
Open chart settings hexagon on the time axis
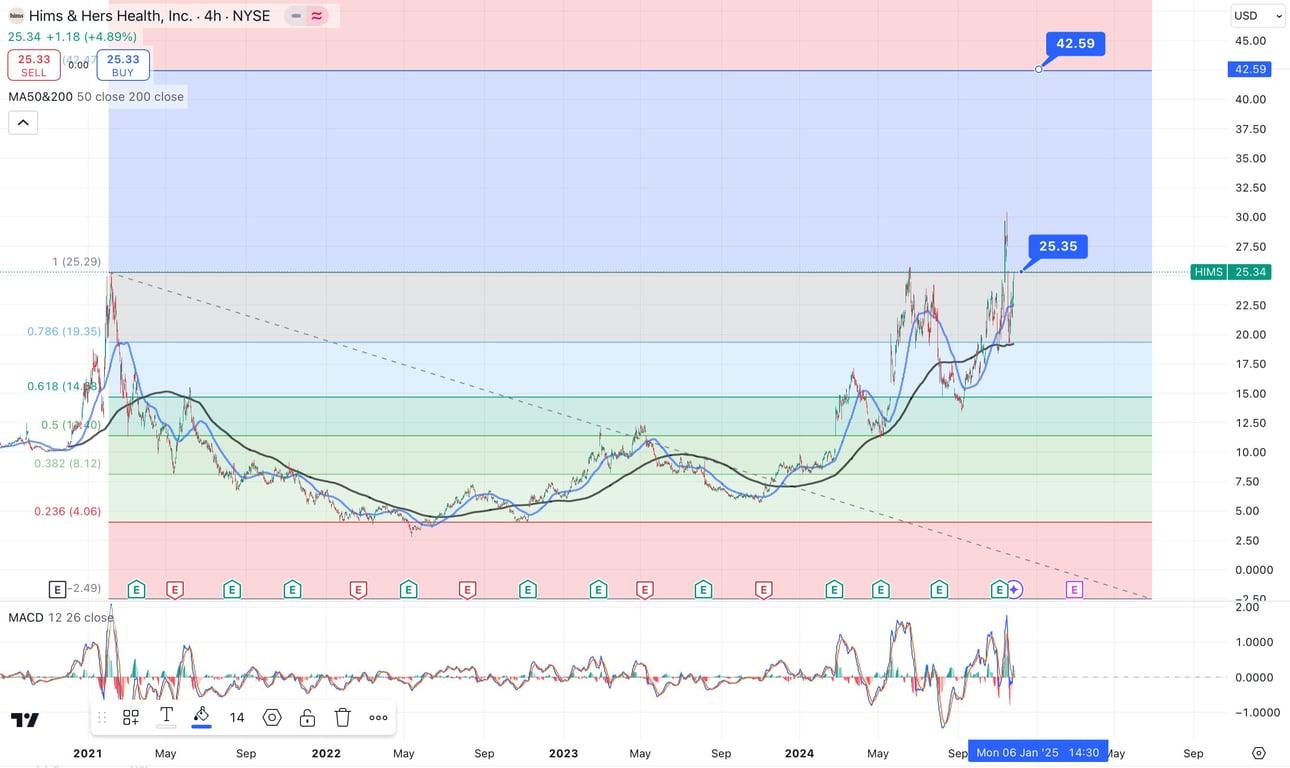point(1259,753)
